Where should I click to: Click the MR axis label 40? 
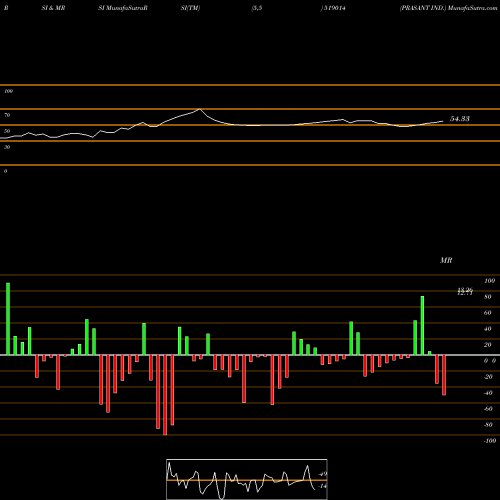click(x=488, y=329)
